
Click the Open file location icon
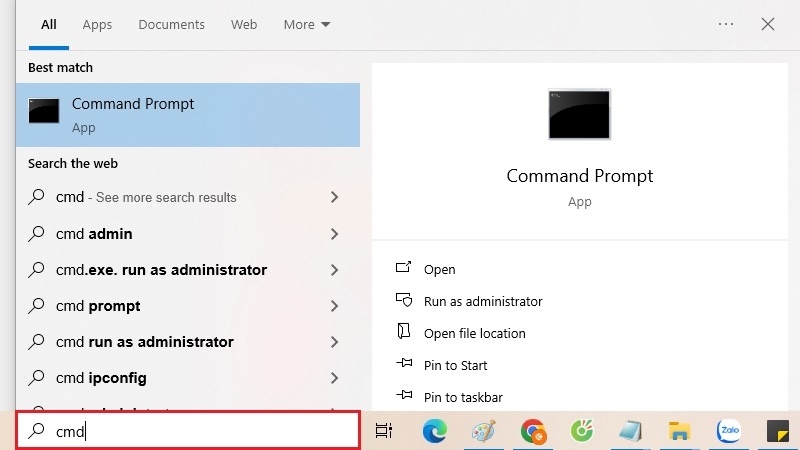coord(404,332)
